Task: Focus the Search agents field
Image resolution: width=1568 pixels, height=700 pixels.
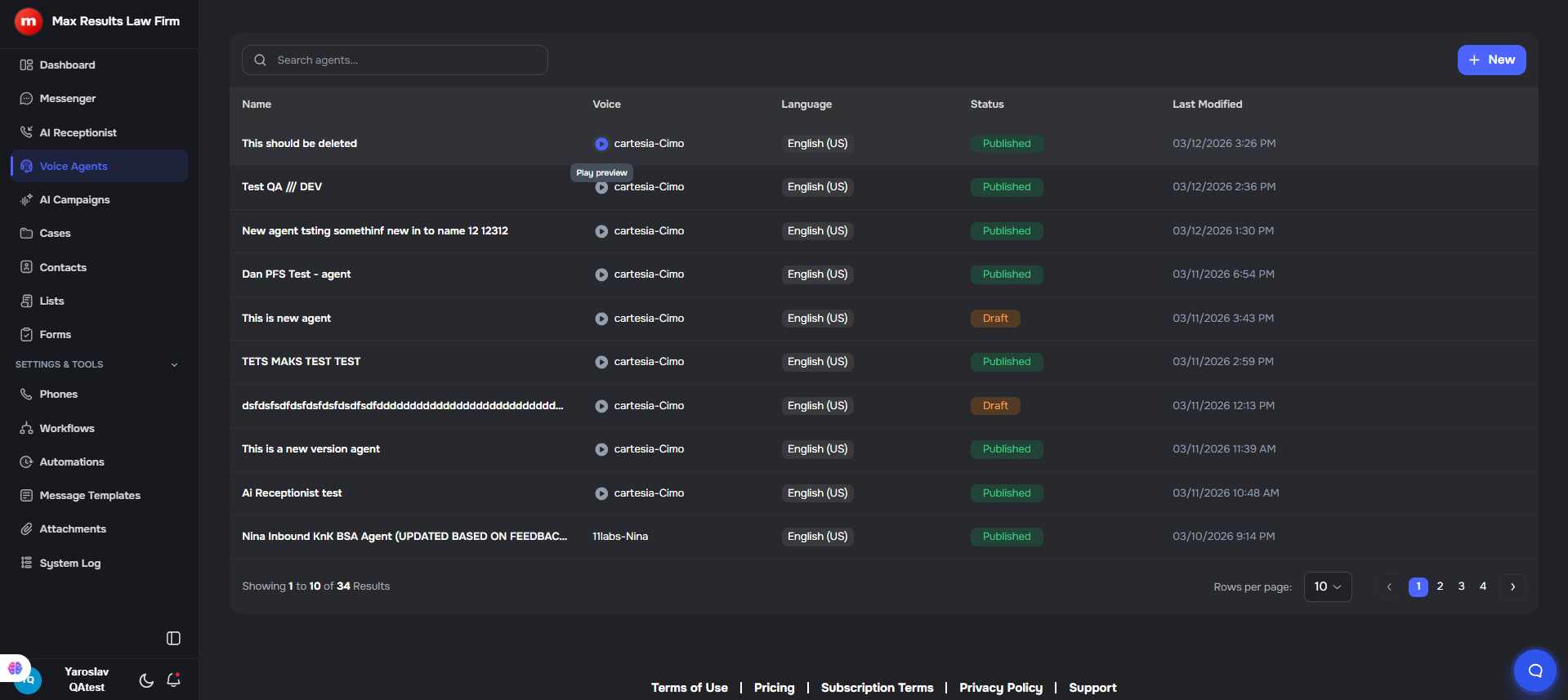Action: tap(395, 60)
